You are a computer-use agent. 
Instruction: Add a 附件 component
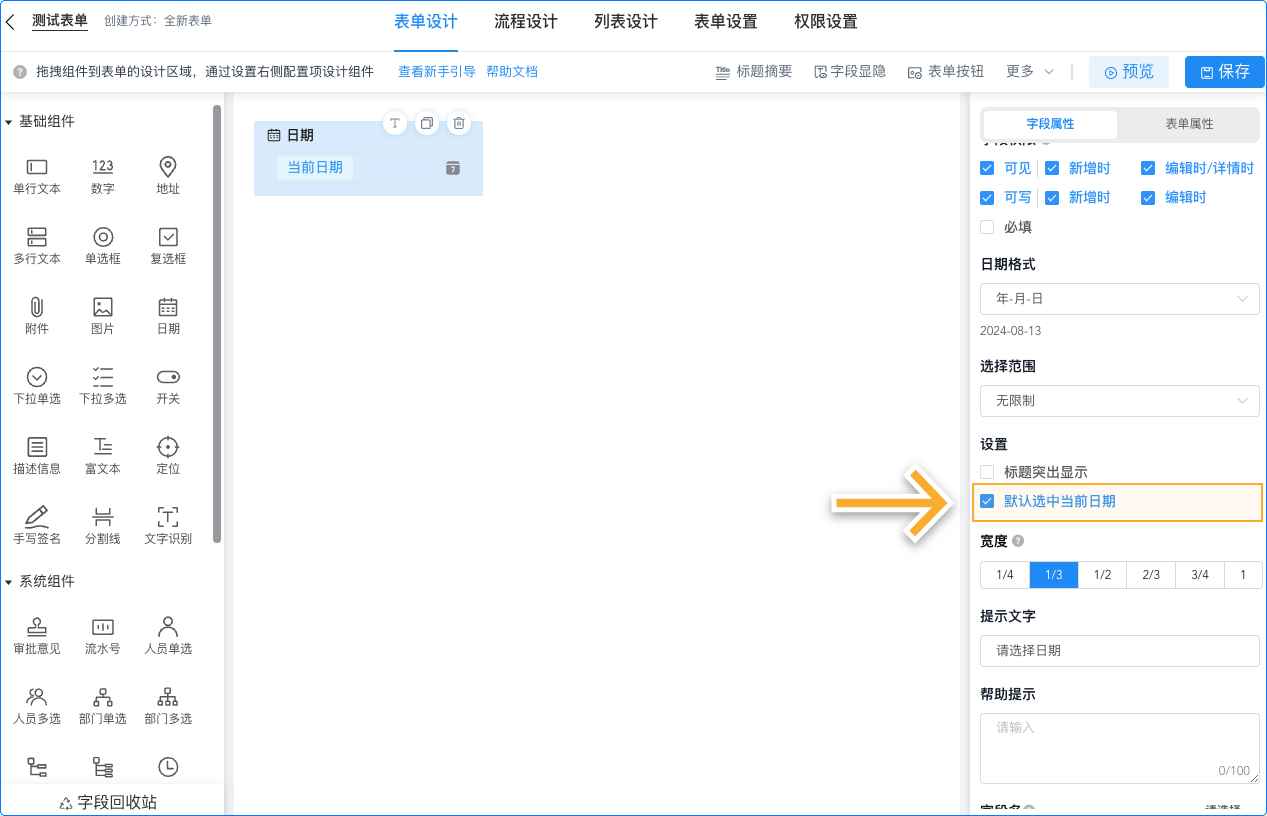tap(37, 314)
